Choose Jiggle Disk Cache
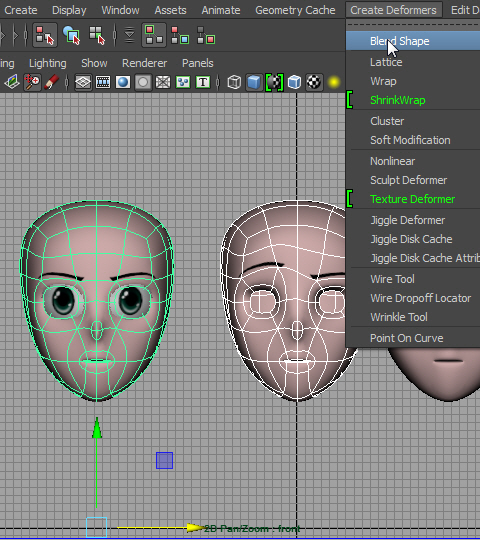 (413, 239)
